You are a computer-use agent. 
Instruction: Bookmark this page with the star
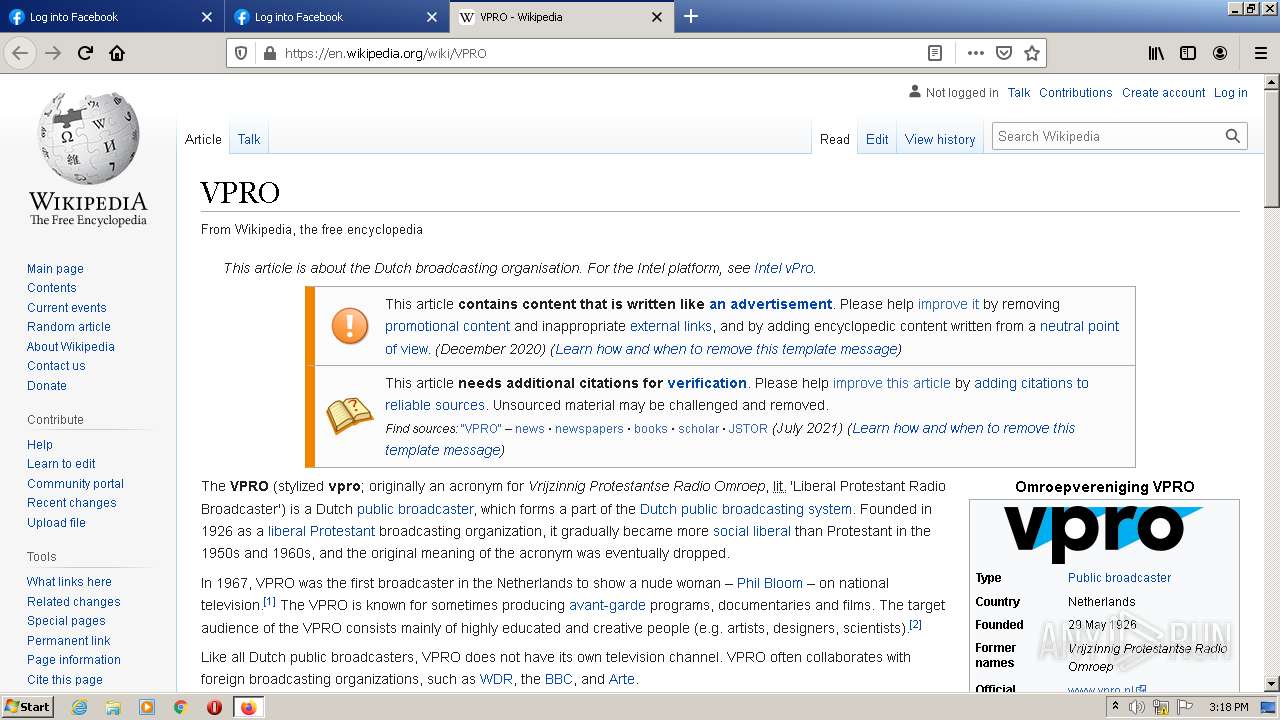tap(1032, 53)
